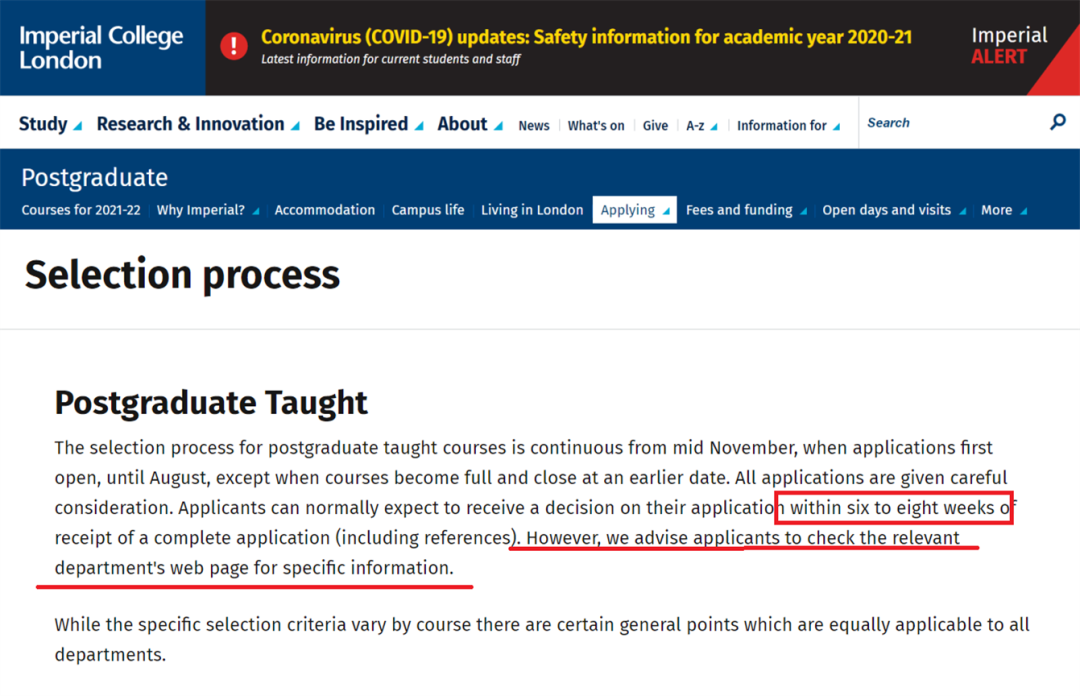
Task: Open the Why Imperial? submenu
Action: coord(207,210)
